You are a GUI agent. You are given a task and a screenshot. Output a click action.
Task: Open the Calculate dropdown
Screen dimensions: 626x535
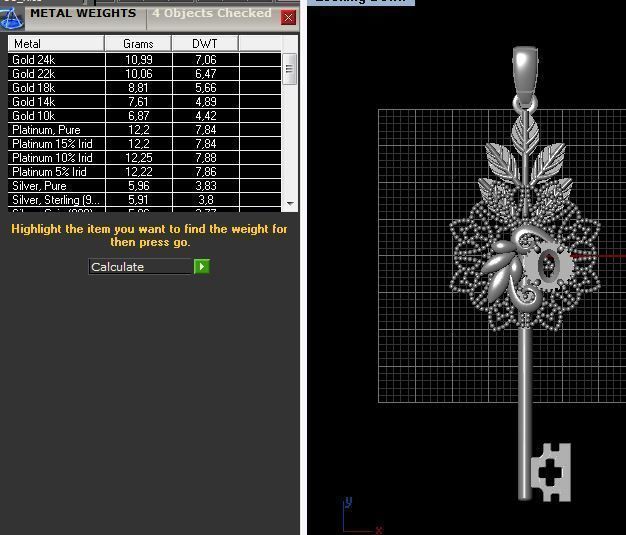140,267
